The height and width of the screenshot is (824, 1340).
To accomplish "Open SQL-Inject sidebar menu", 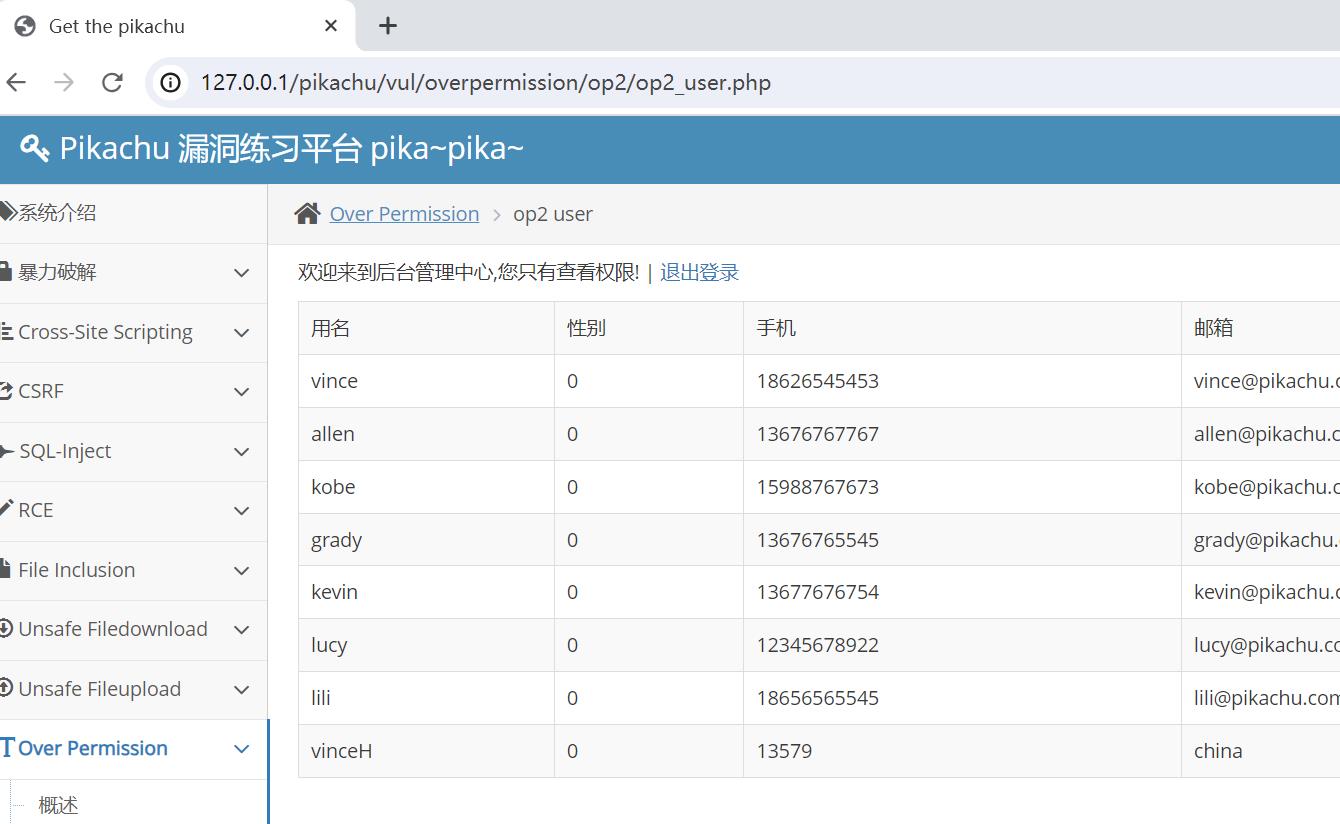I will click(x=133, y=451).
